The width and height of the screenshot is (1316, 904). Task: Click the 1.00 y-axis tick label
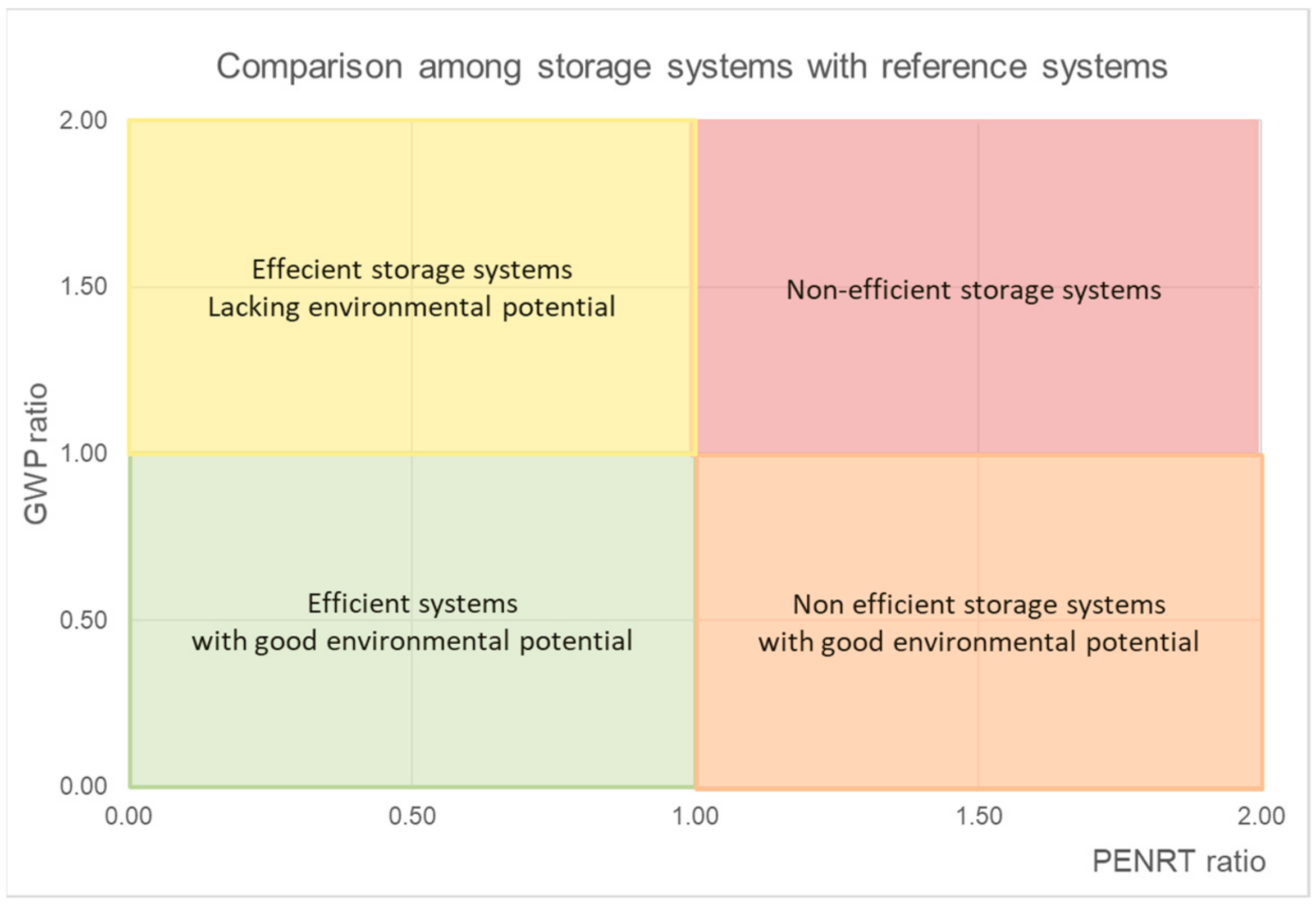click(83, 454)
